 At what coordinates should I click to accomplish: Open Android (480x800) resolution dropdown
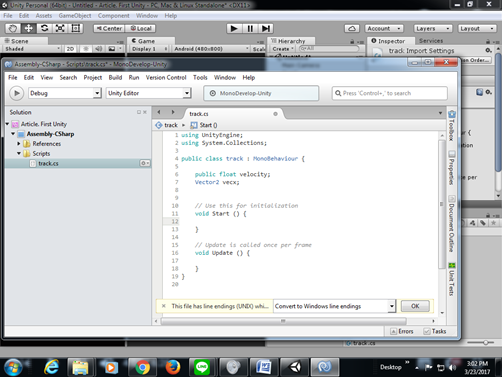point(211,49)
